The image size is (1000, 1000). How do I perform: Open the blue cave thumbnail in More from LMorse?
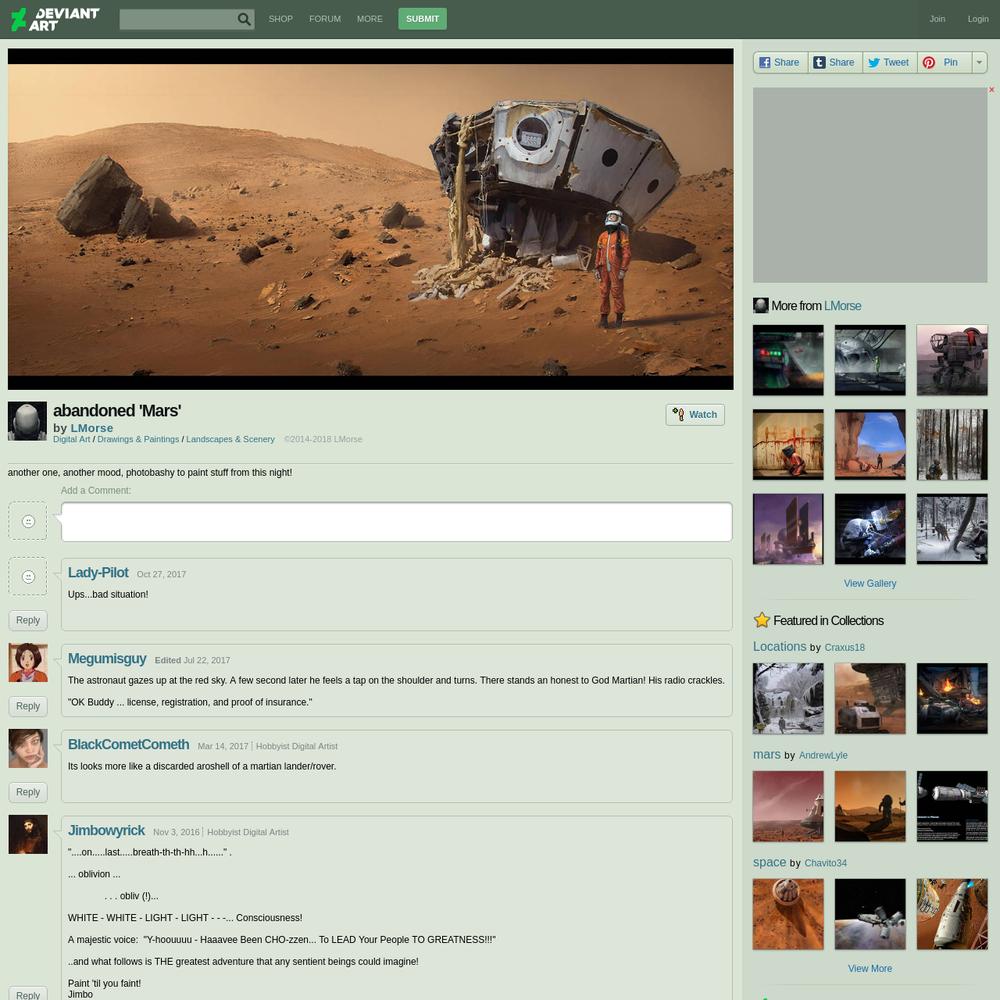pos(870,445)
